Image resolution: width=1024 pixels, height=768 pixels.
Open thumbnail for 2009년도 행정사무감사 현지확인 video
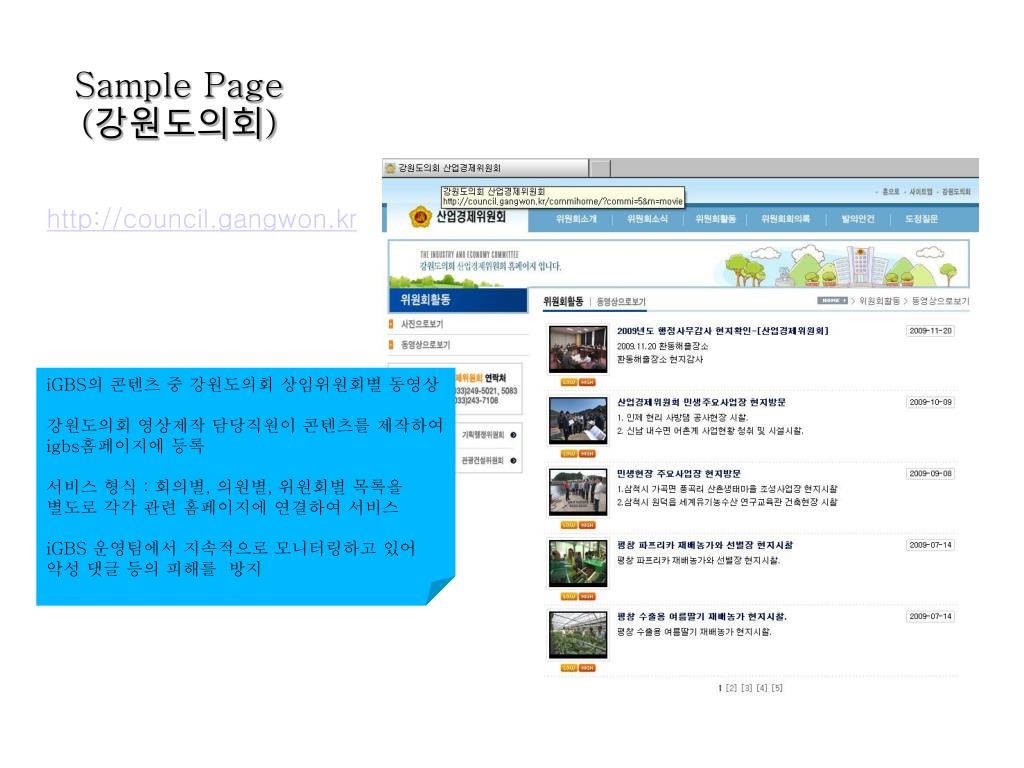point(578,349)
